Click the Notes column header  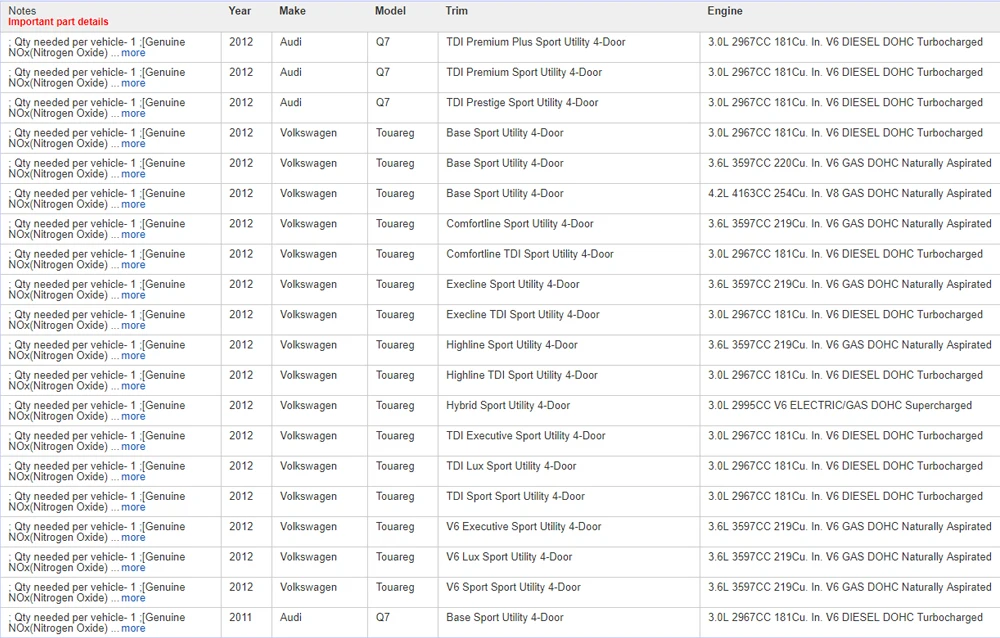click(22, 11)
